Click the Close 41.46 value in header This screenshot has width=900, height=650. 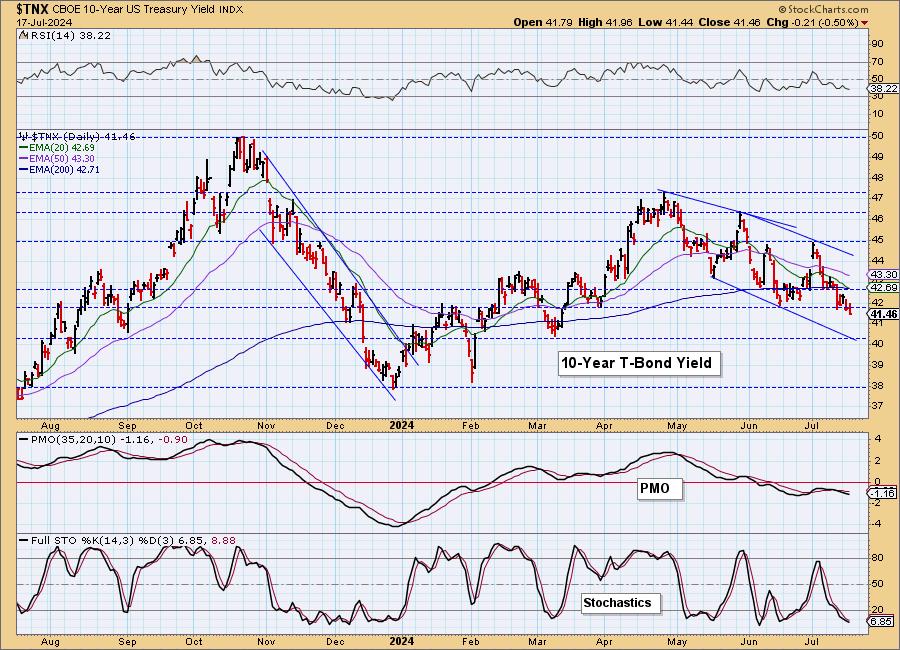coord(730,22)
